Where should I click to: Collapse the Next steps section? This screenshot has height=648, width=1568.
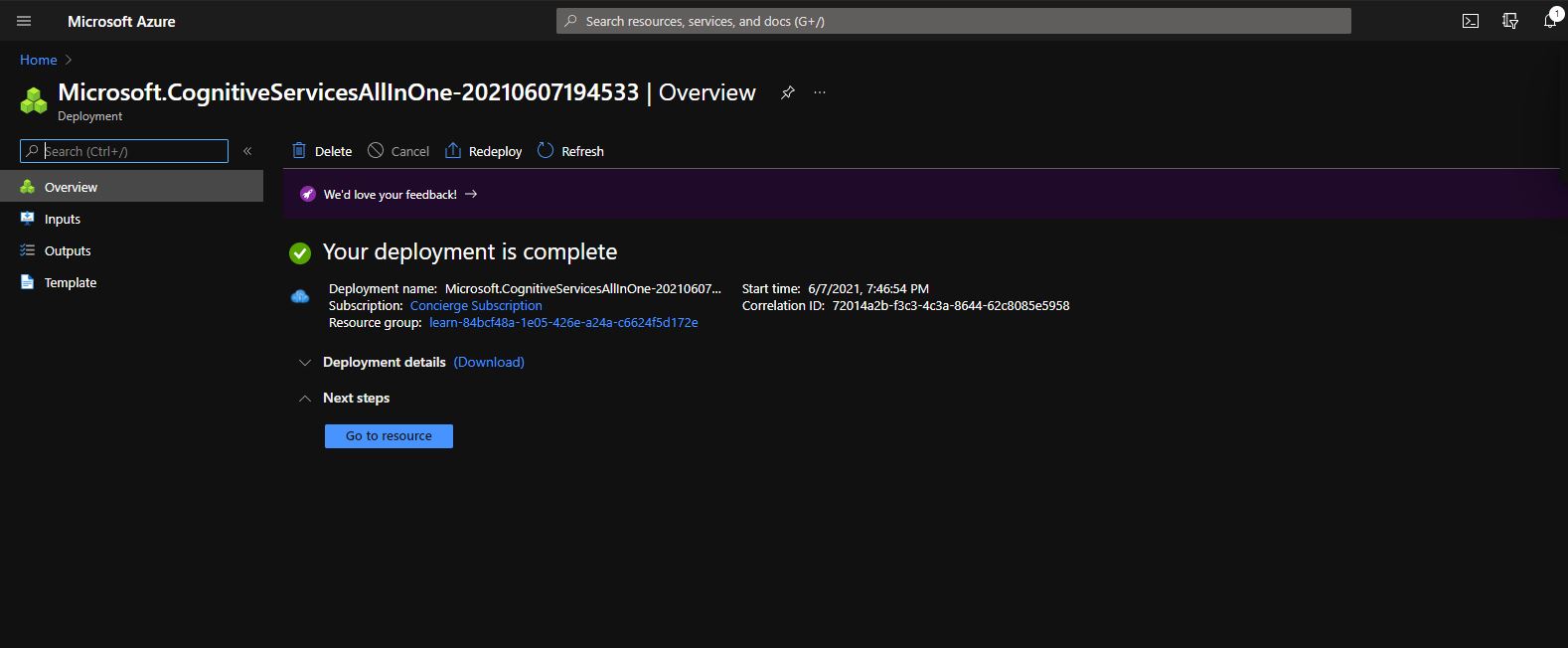305,399
